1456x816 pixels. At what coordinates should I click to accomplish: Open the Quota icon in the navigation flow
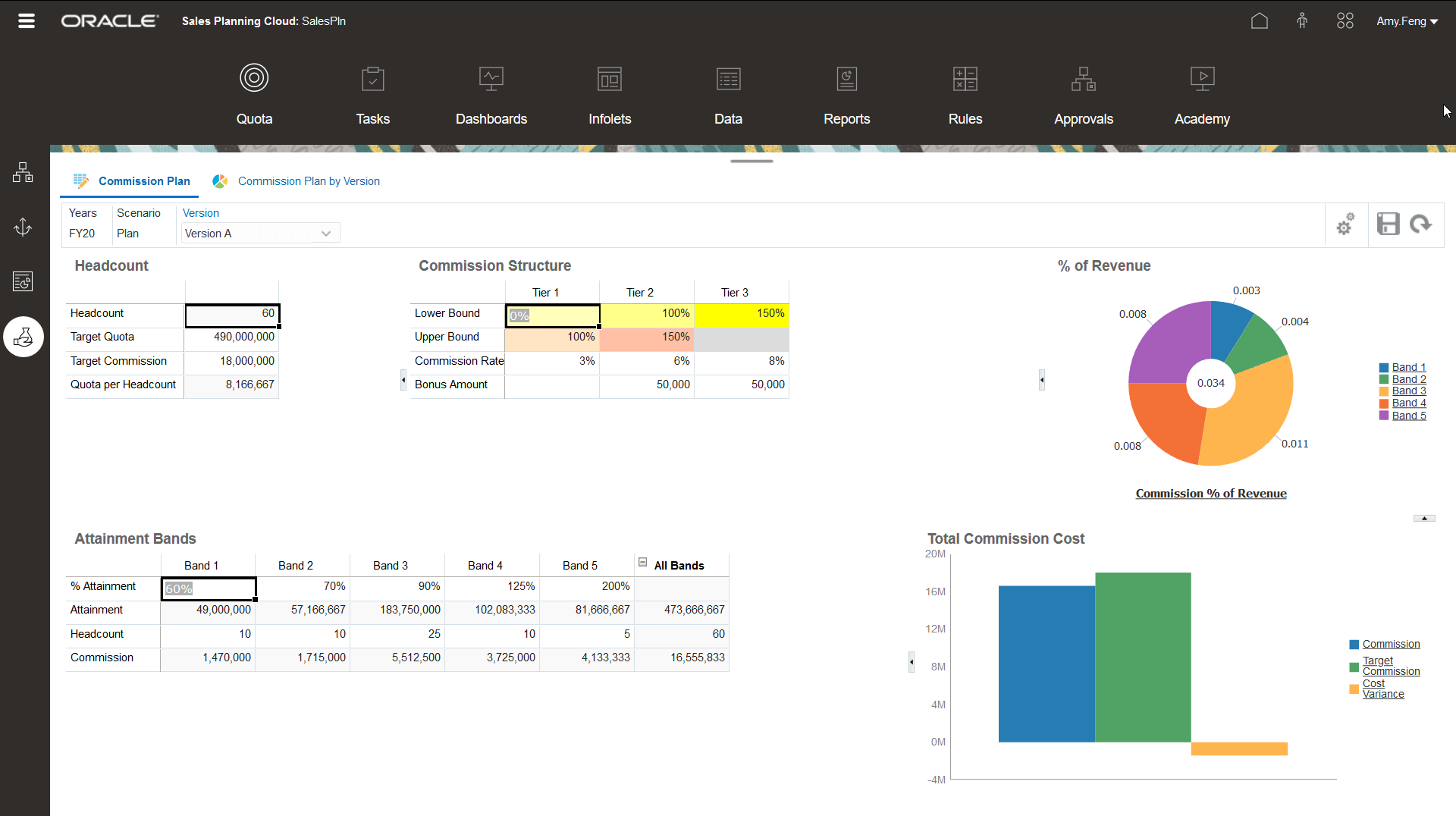click(254, 78)
